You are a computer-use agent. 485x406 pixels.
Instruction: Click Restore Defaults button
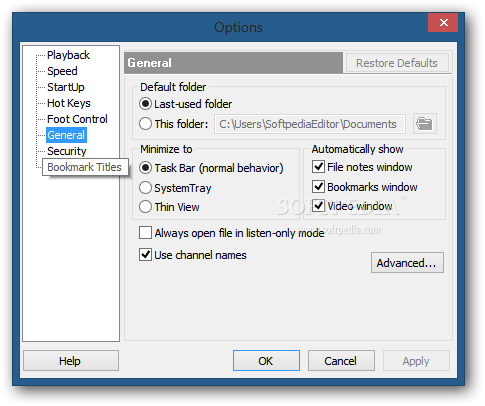click(397, 63)
